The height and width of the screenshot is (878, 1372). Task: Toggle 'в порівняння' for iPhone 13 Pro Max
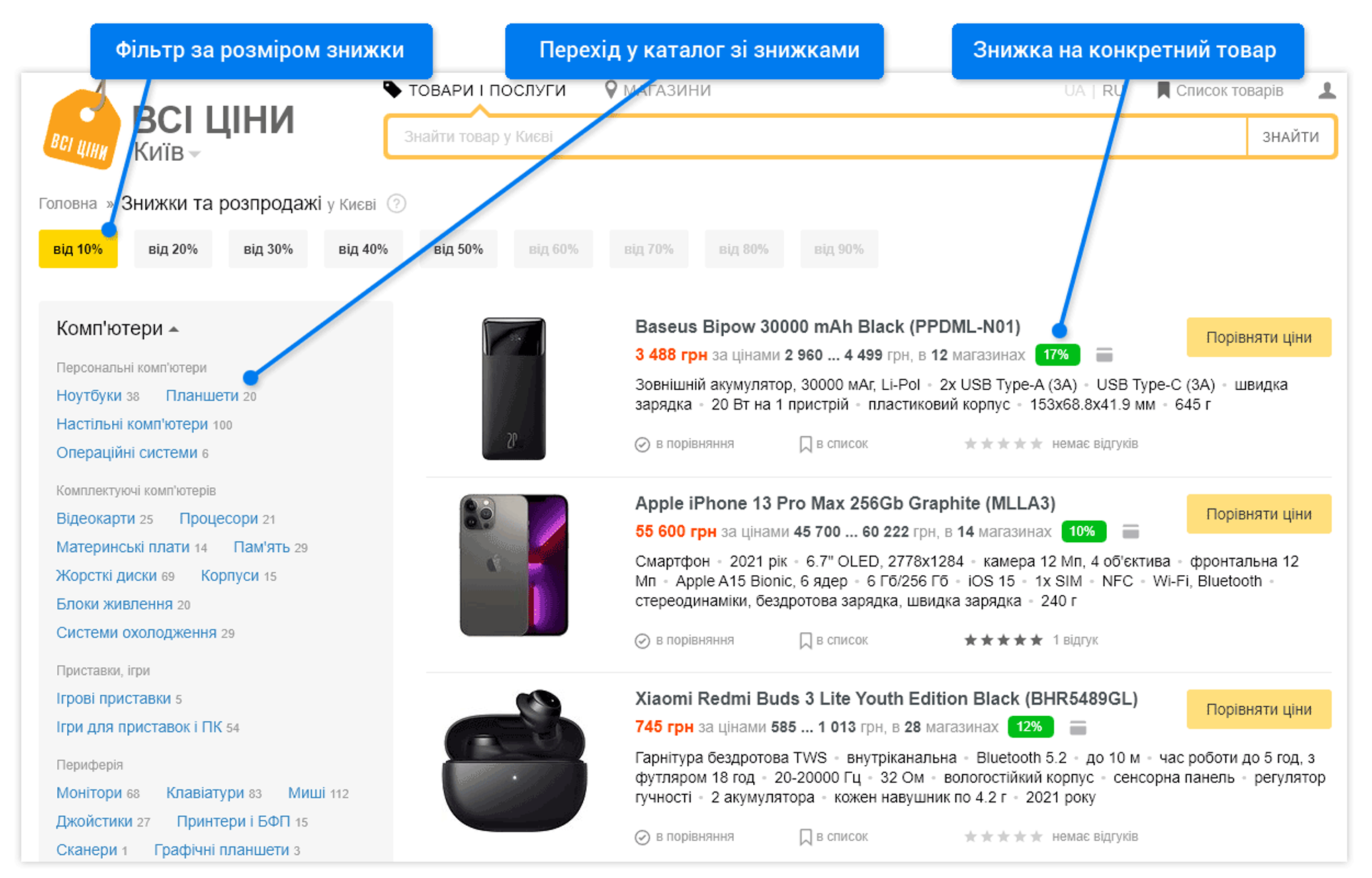tap(685, 641)
